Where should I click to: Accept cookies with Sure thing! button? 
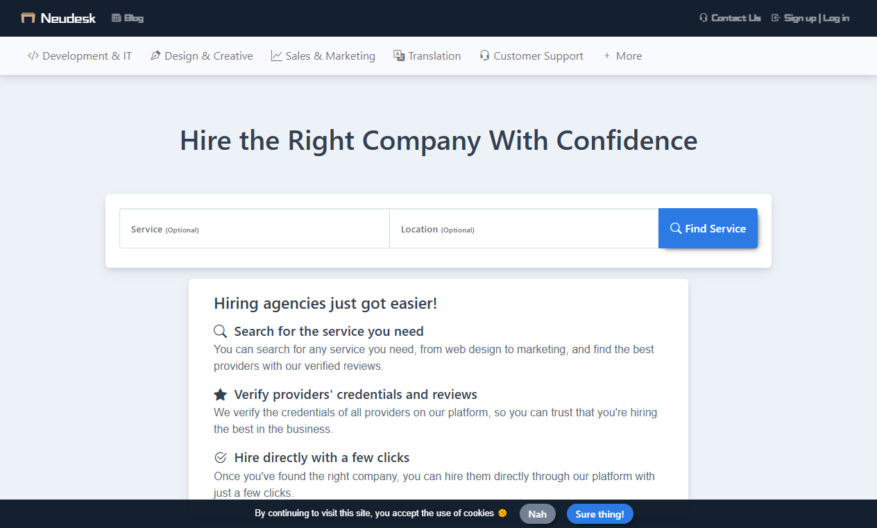coord(600,514)
